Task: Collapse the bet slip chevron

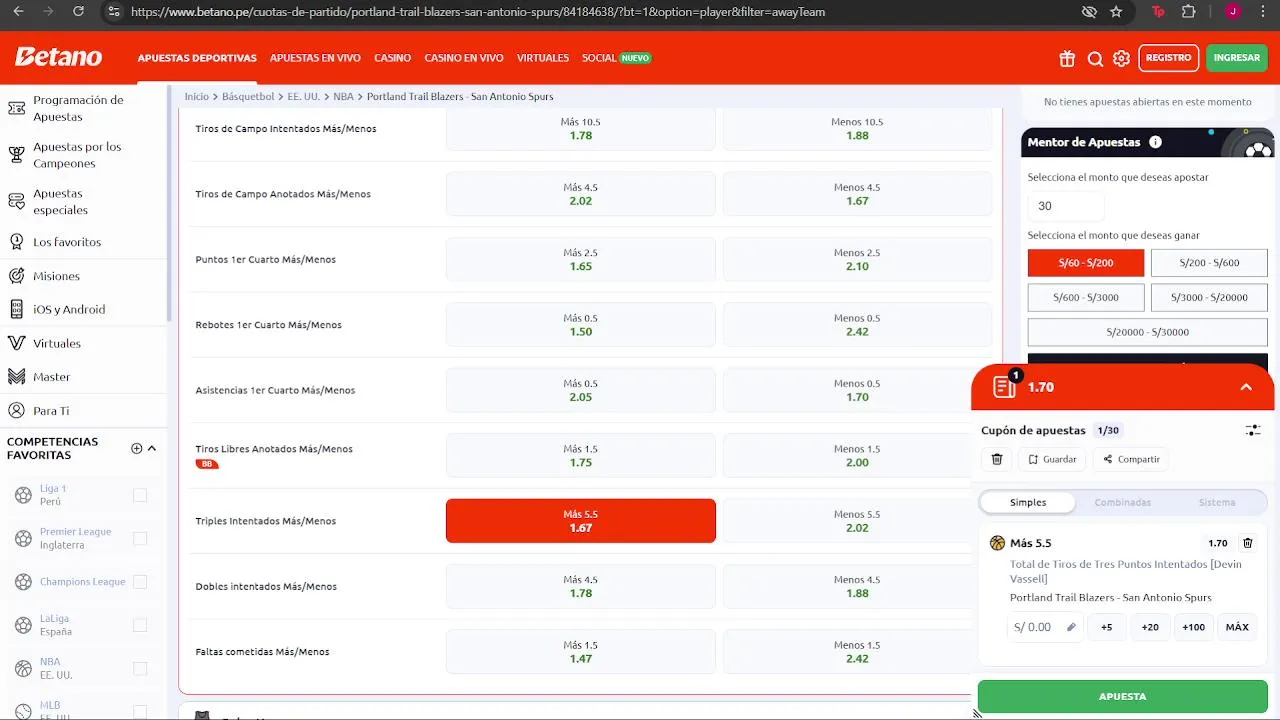Action: point(1246,387)
